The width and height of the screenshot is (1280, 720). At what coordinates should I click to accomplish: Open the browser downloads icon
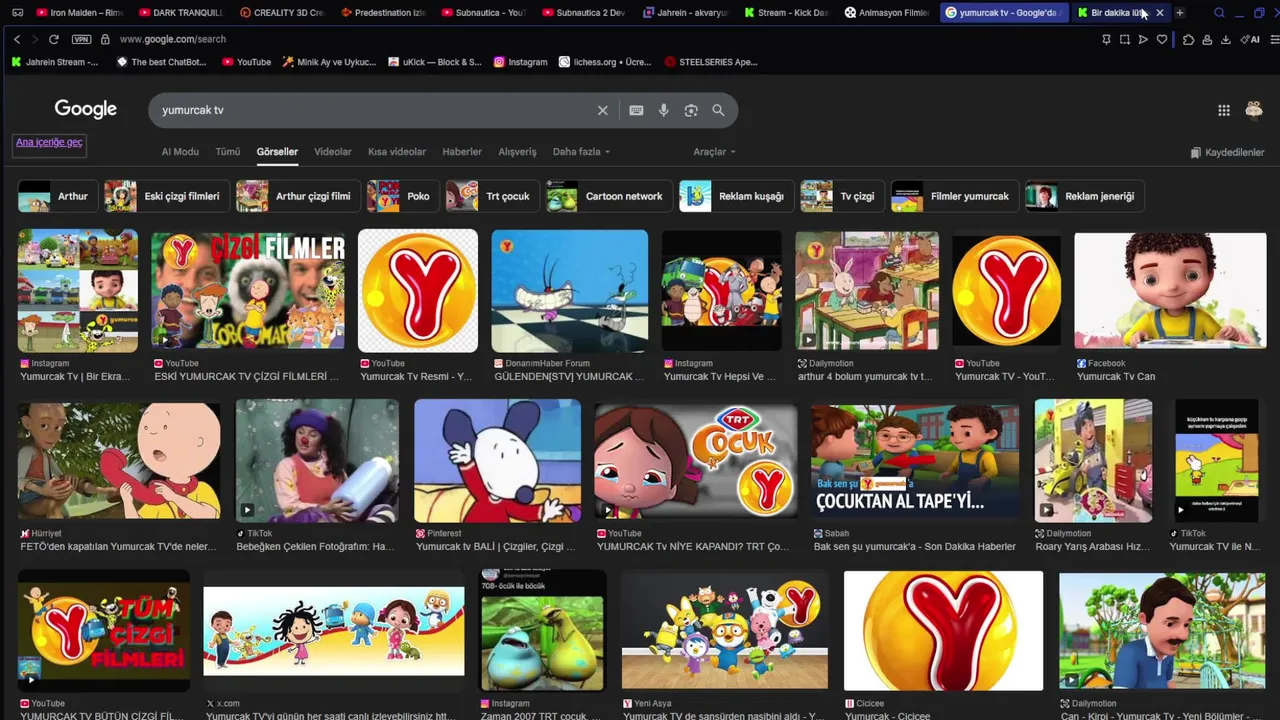pyautogui.click(x=1225, y=39)
